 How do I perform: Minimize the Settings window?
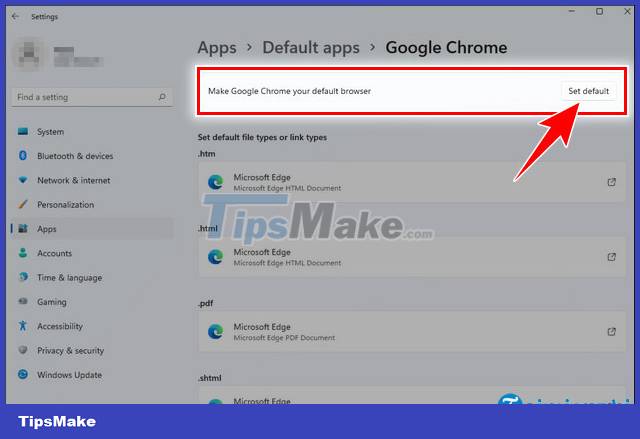click(572, 11)
